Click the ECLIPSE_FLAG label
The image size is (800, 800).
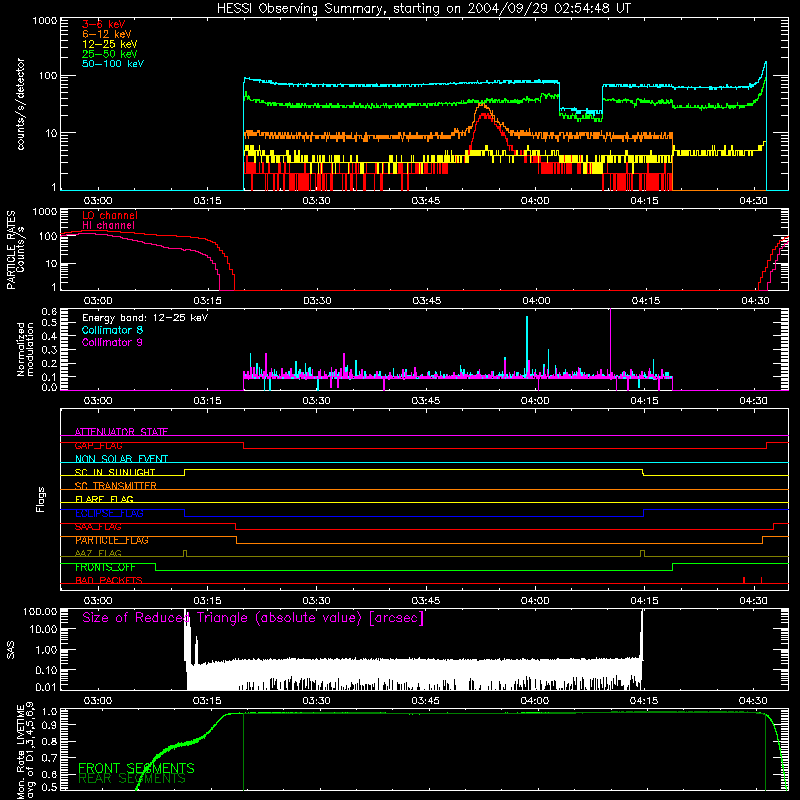(x=109, y=513)
